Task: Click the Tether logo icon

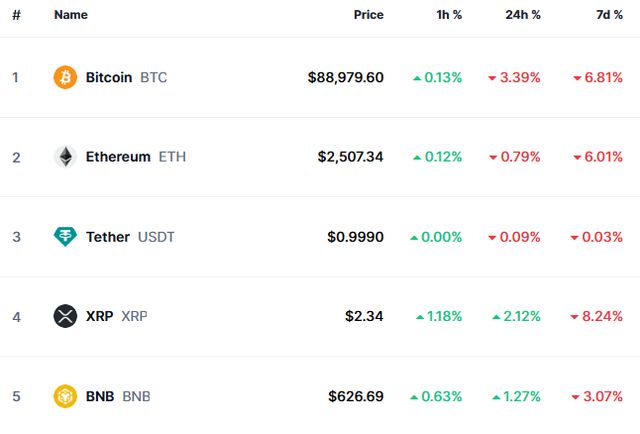Action: tap(65, 237)
